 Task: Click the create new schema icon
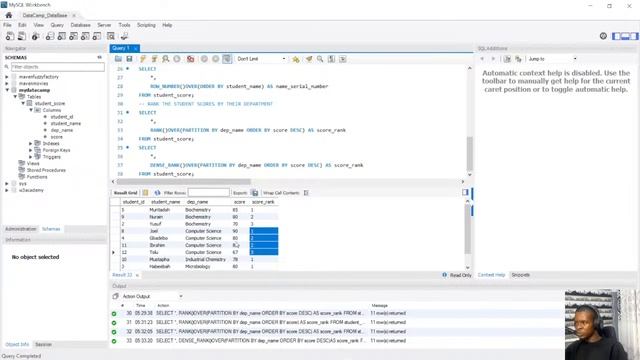click(50, 36)
